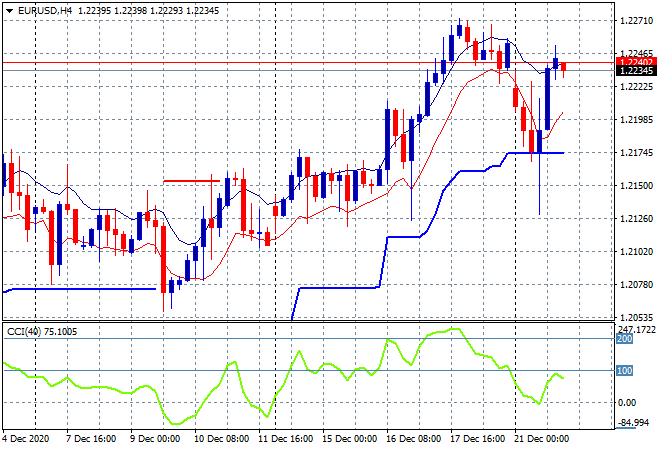Click the CCI(40) 75.1005 indicator label
Image resolution: width=660 pixels, height=450 pixels.
[42, 332]
